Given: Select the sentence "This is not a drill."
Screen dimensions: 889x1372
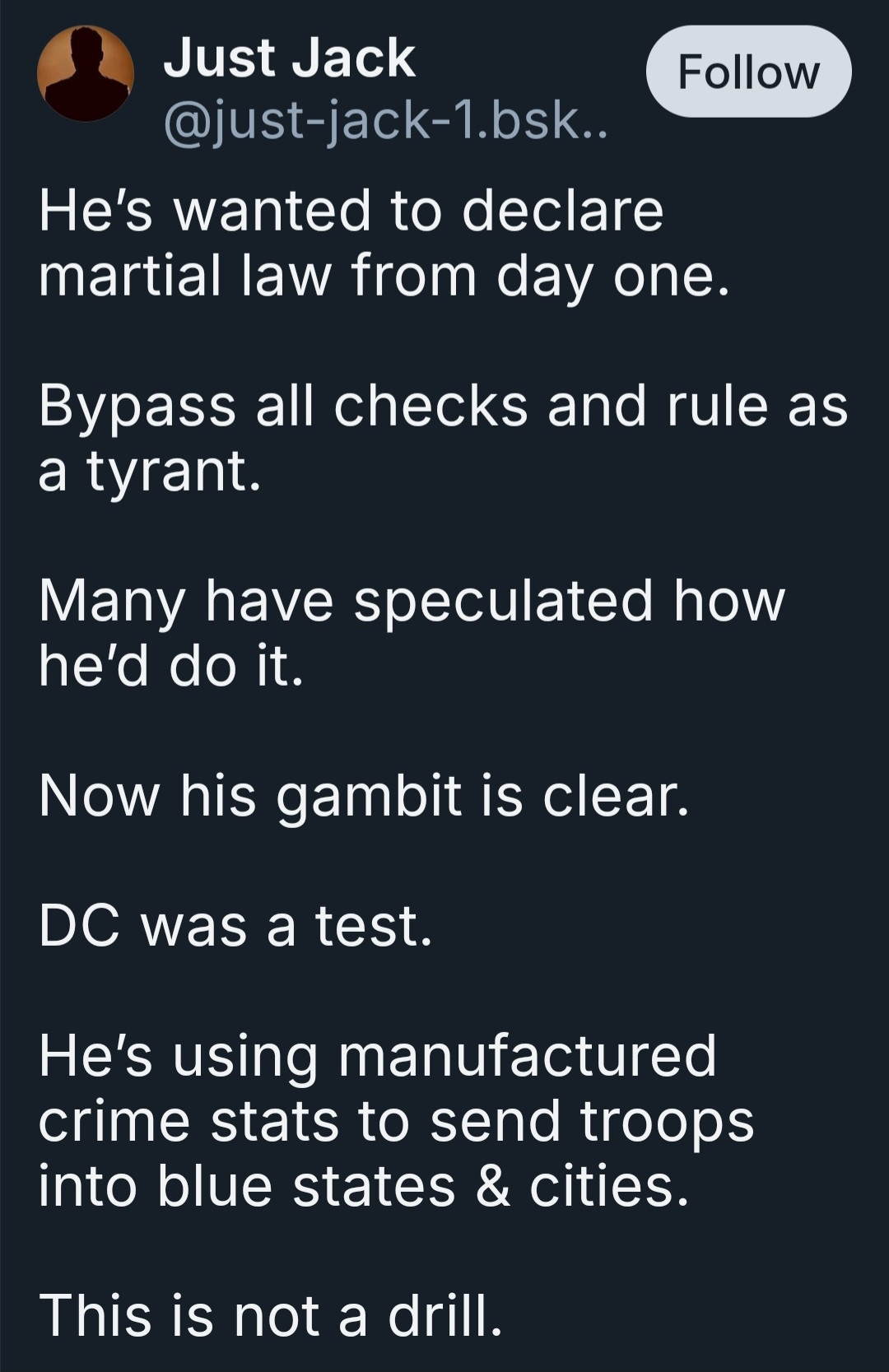Looking at the screenshot, I should 270,1314.
